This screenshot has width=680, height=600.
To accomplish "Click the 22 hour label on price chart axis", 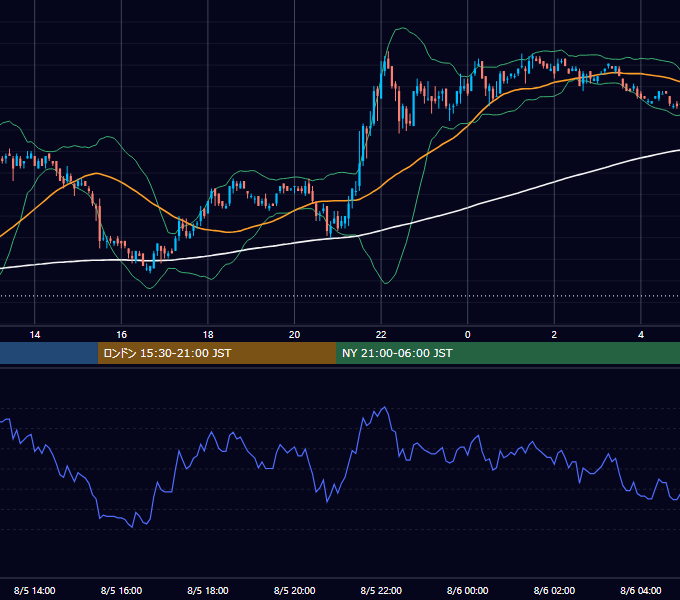I will 381,335.
